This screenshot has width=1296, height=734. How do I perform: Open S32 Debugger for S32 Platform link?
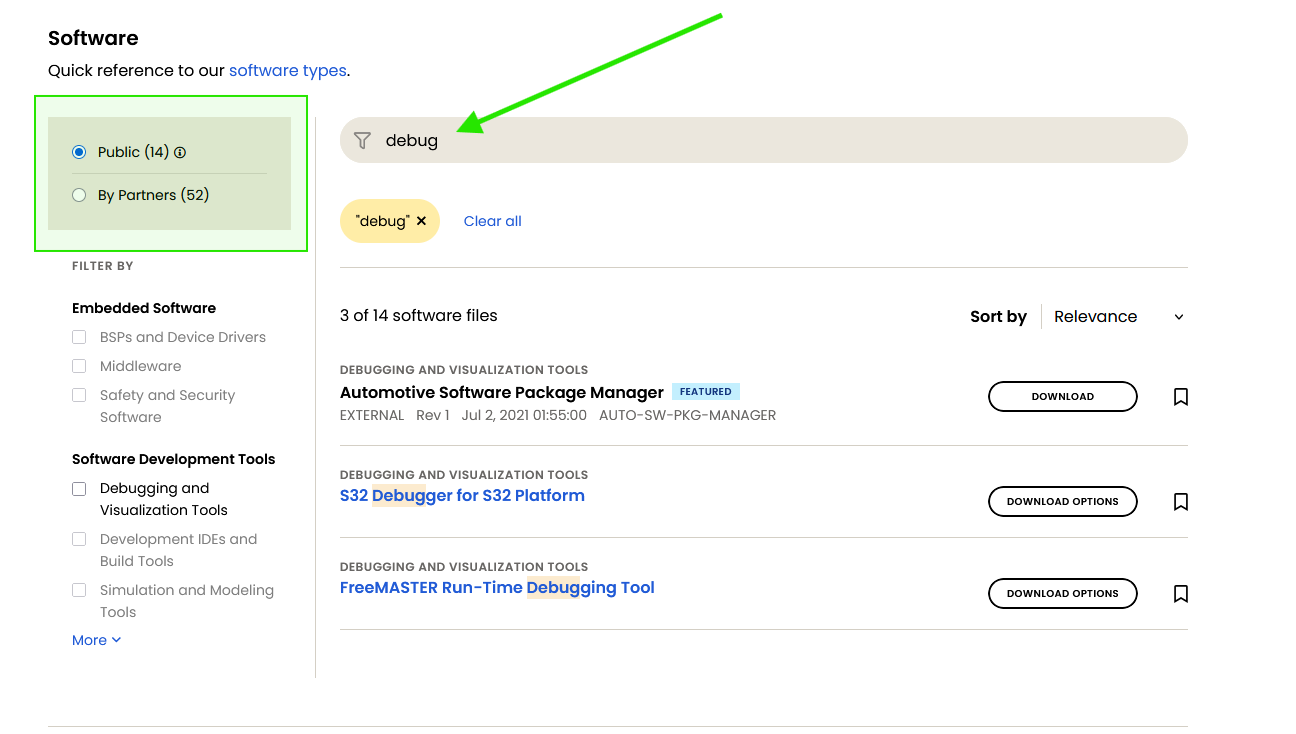coord(462,496)
